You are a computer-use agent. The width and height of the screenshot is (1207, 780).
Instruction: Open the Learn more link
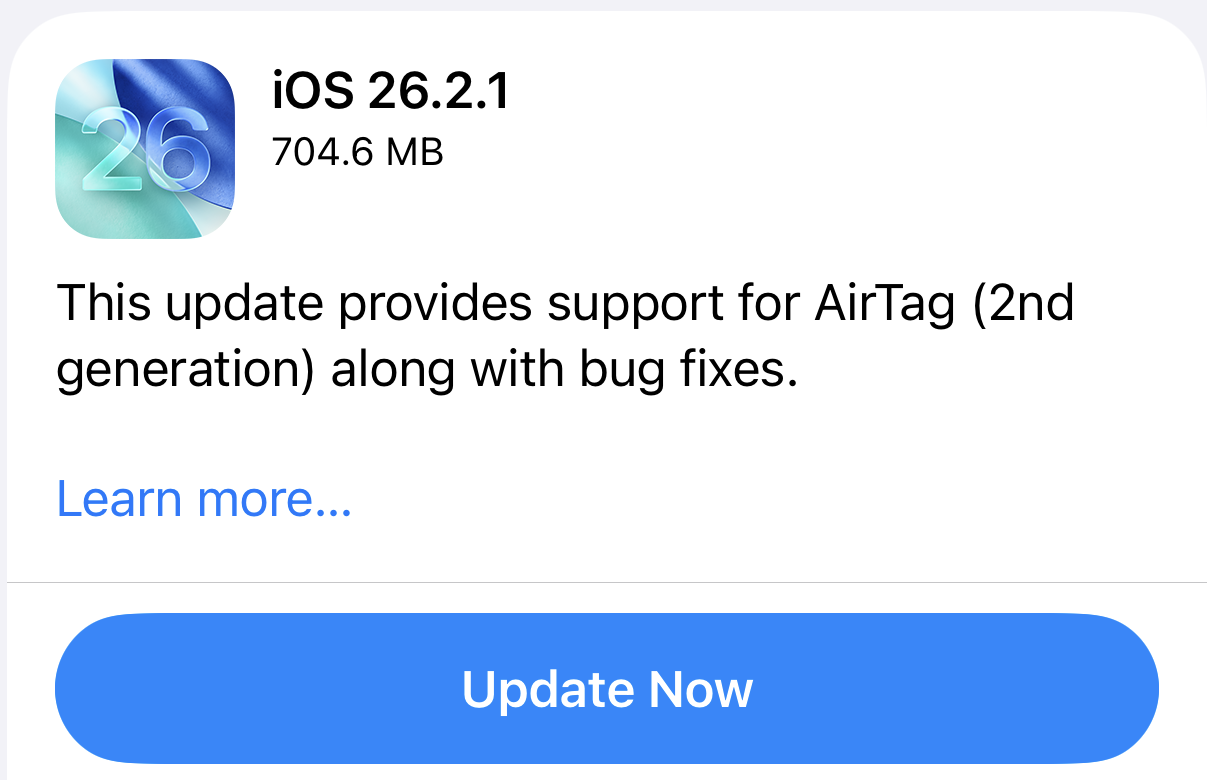pyautogui.click(x=203, y=499)
